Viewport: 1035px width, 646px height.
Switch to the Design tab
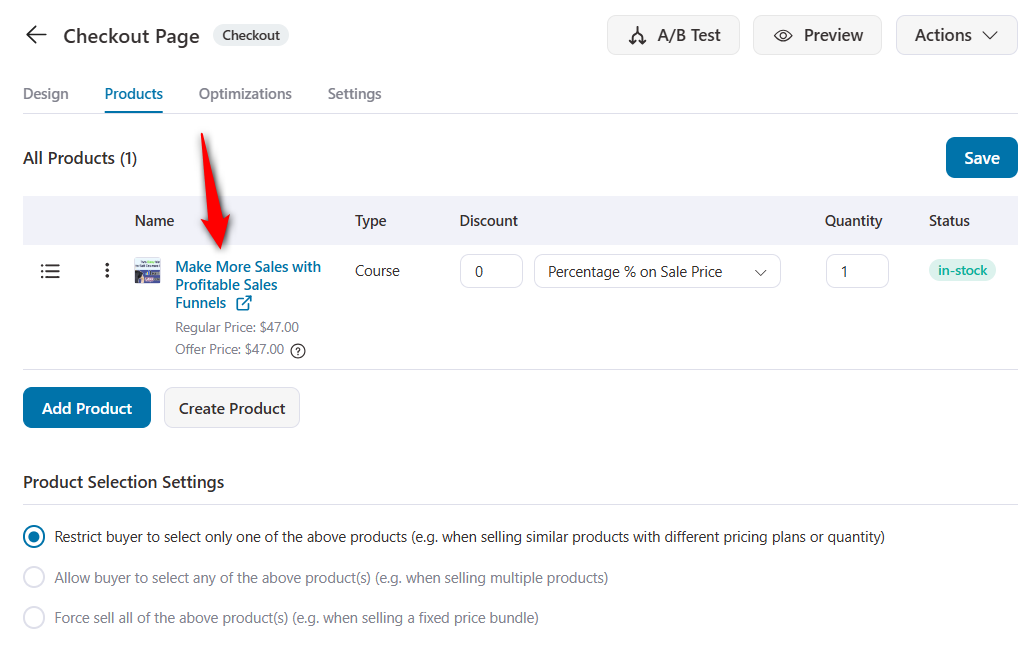point(46,94)
